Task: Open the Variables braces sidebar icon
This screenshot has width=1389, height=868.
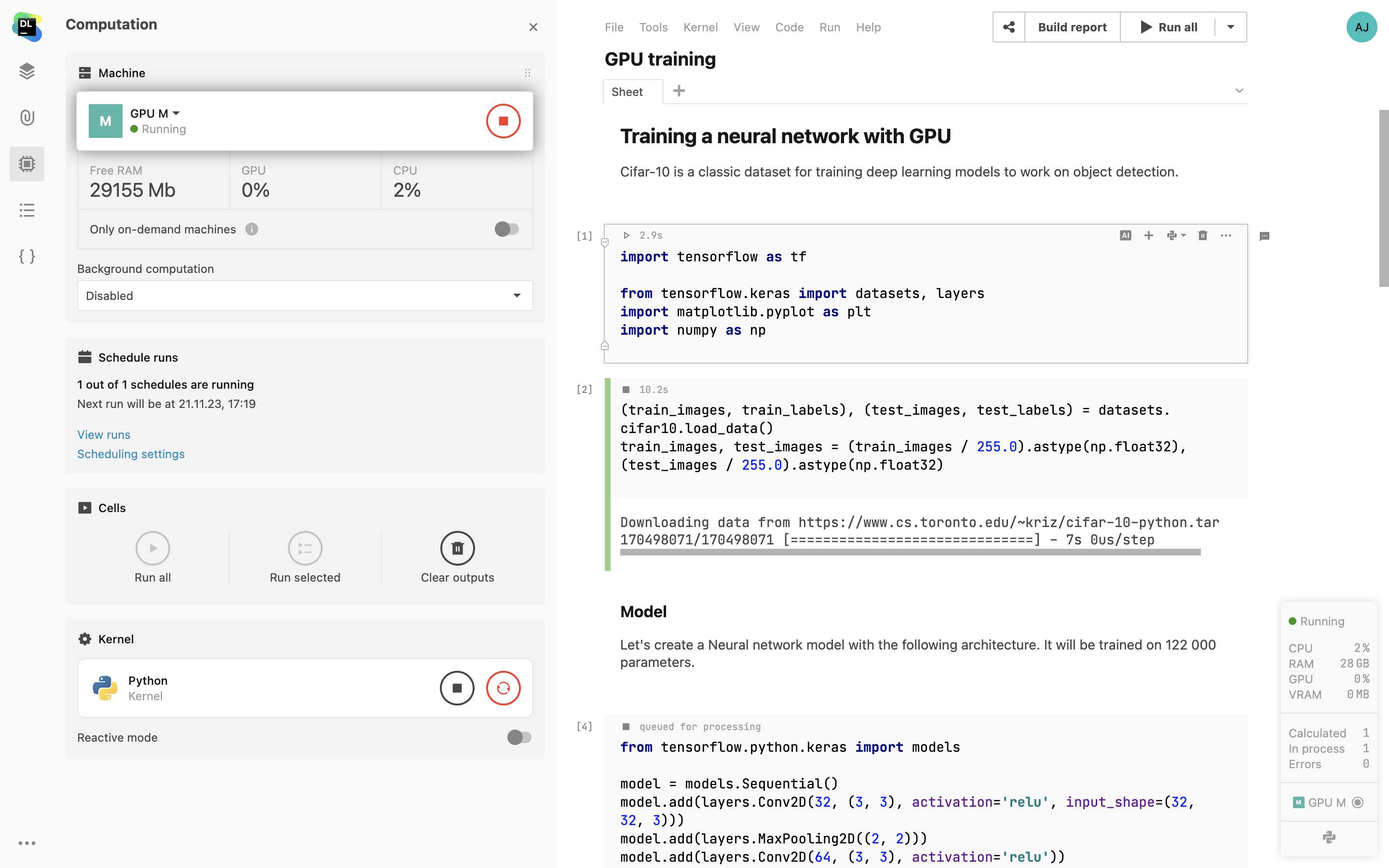Action: coord(27,256)
